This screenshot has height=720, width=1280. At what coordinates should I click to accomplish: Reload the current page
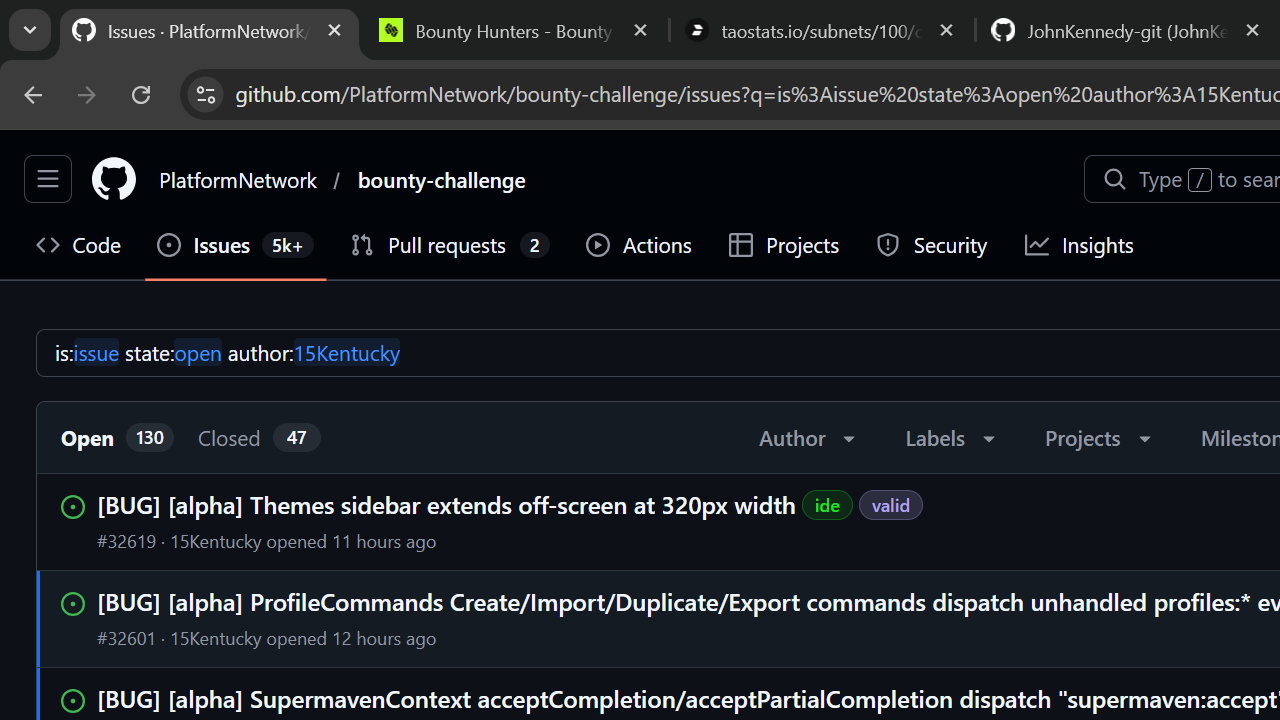click(141, 95)
